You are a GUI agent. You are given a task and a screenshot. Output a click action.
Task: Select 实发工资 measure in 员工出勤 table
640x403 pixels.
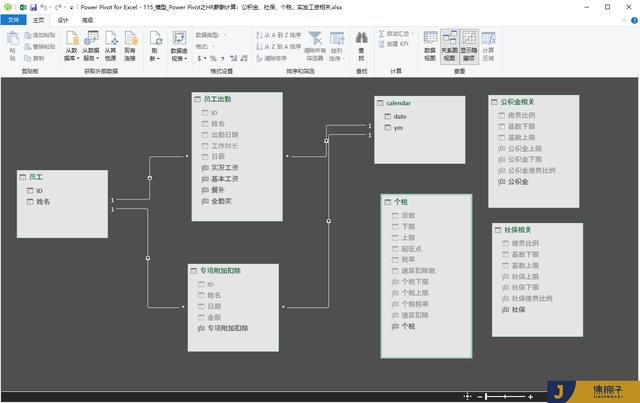pyautogui.click(x=224, y=168)
